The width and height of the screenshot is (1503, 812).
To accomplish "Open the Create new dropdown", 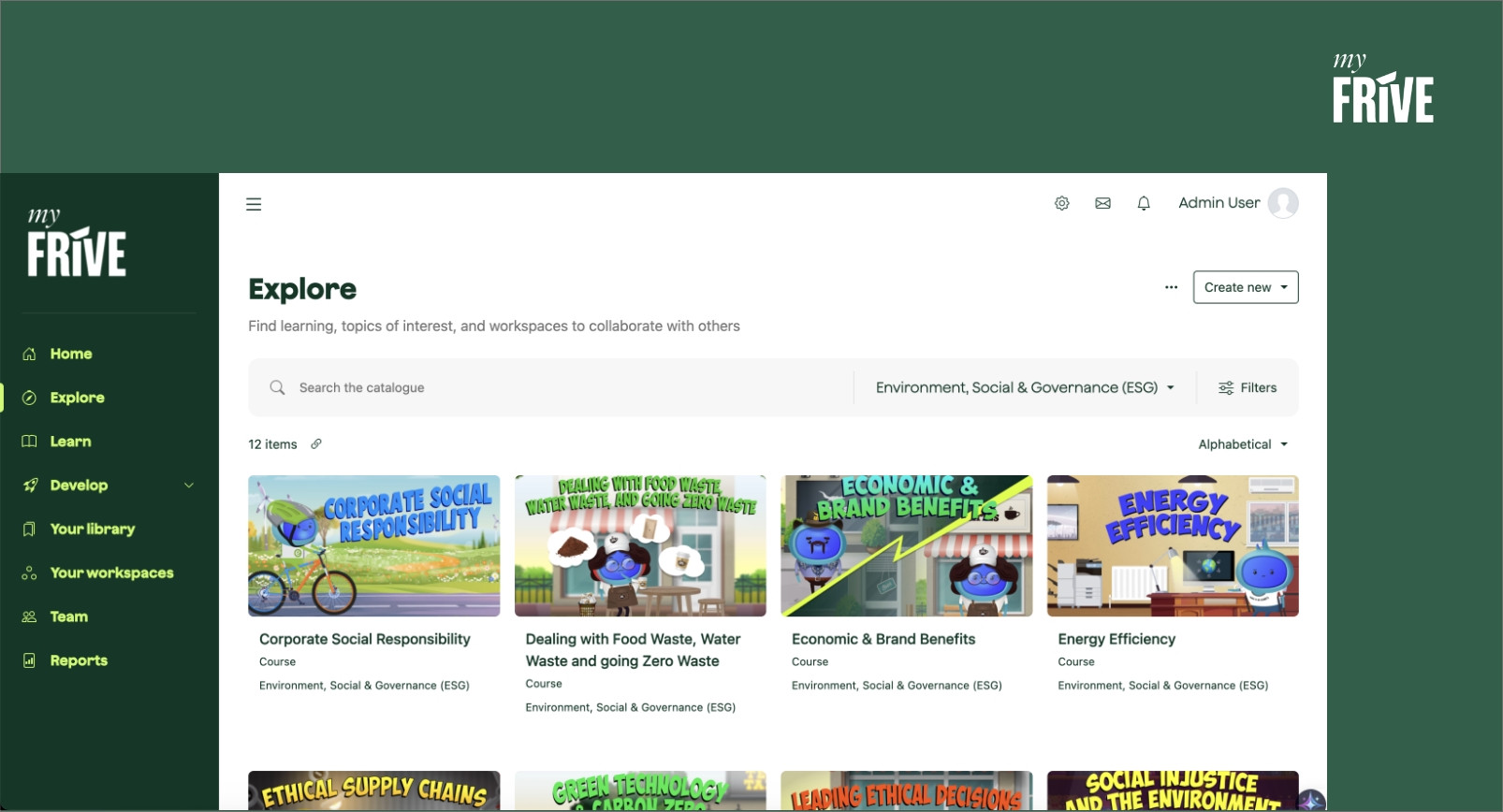I will tap(1245, 287).
